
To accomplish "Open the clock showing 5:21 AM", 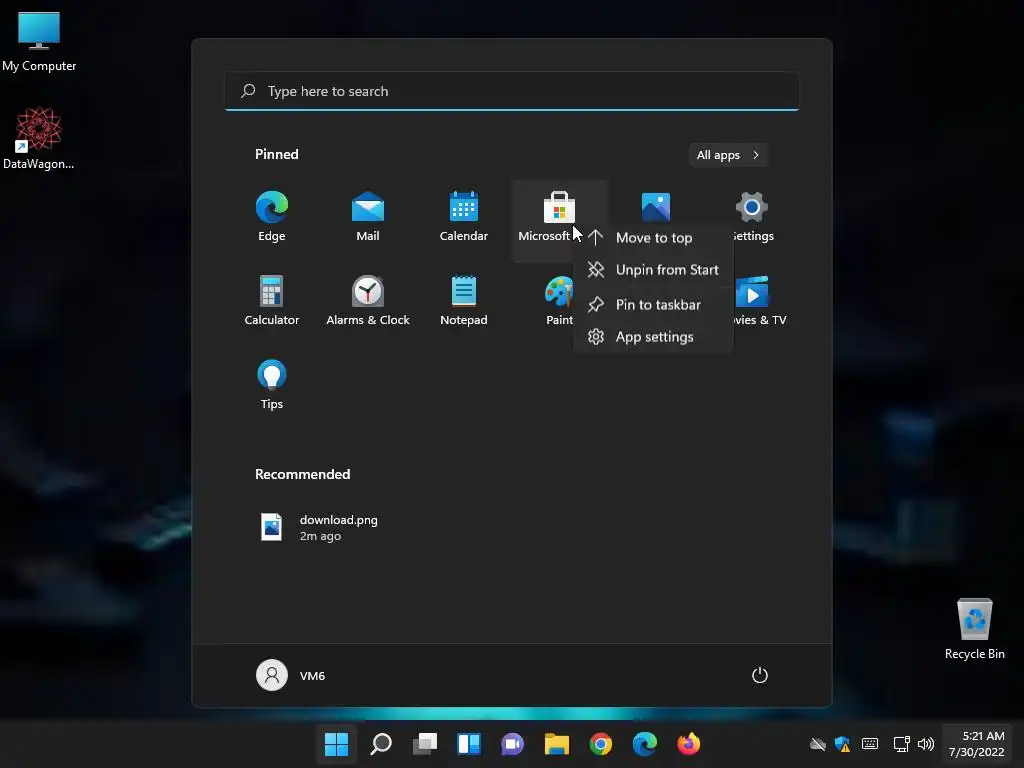I will click(976, 744).
